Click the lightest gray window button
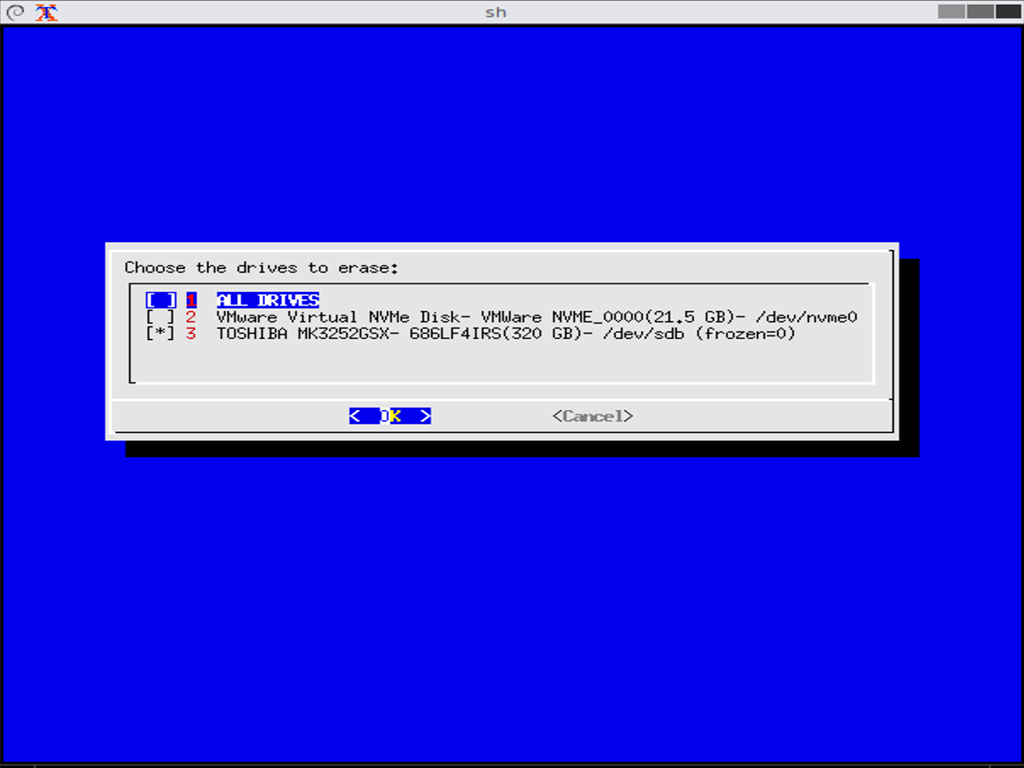1024x768 pixels. [951, 12]
